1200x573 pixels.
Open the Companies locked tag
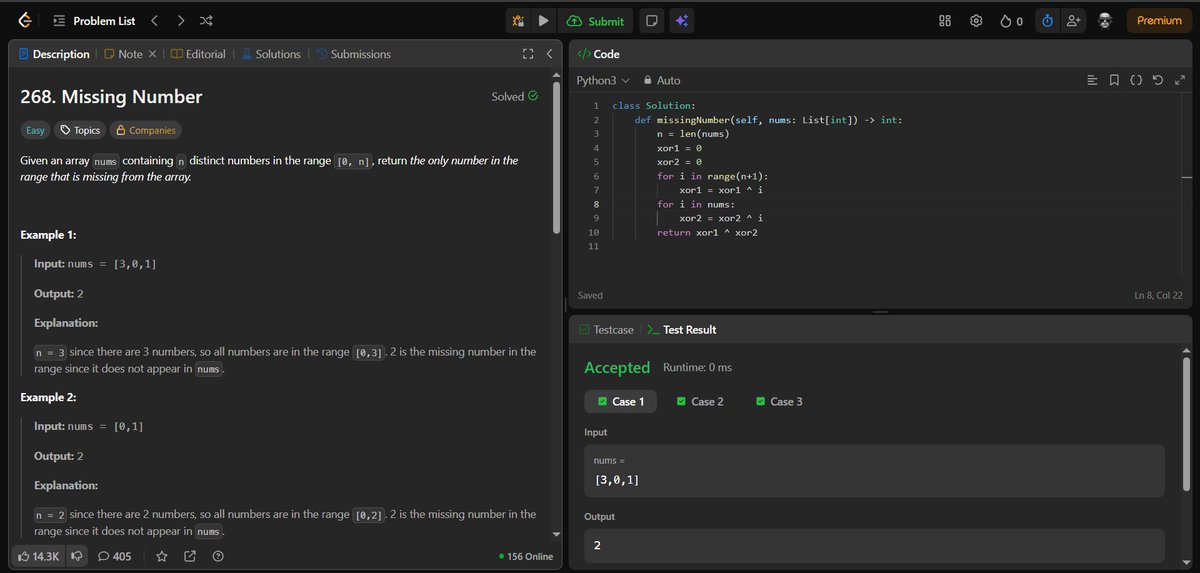(x=146, y=130)
